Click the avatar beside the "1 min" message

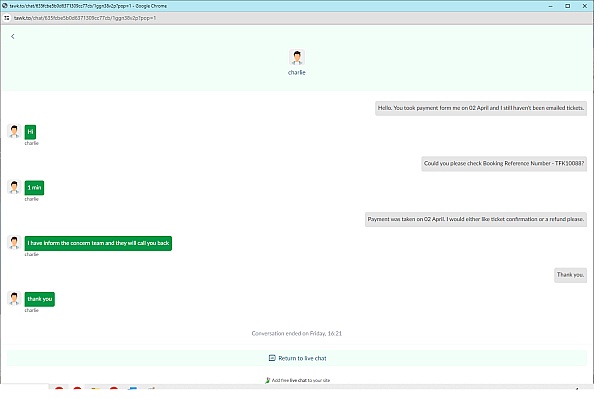click(14, 187)
